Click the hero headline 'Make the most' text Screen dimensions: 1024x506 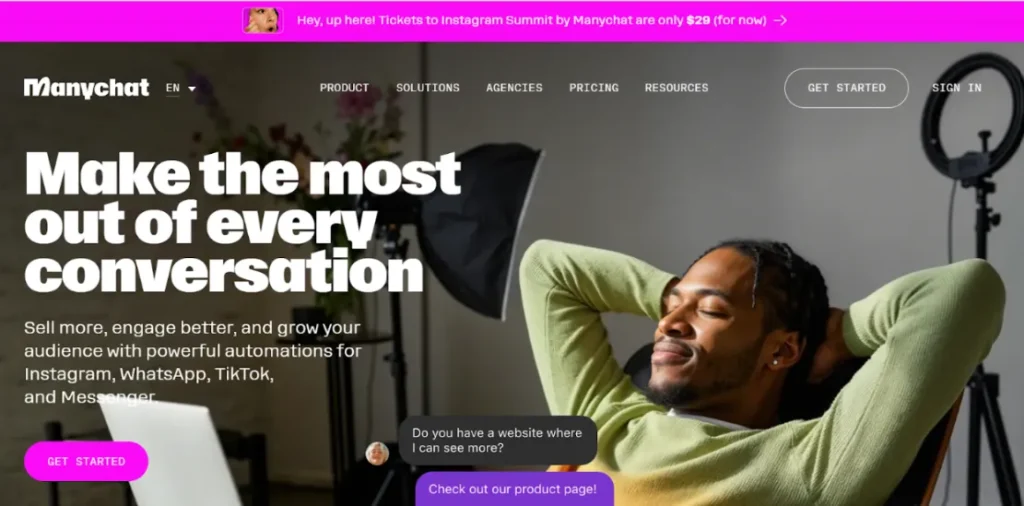point(242,173)
